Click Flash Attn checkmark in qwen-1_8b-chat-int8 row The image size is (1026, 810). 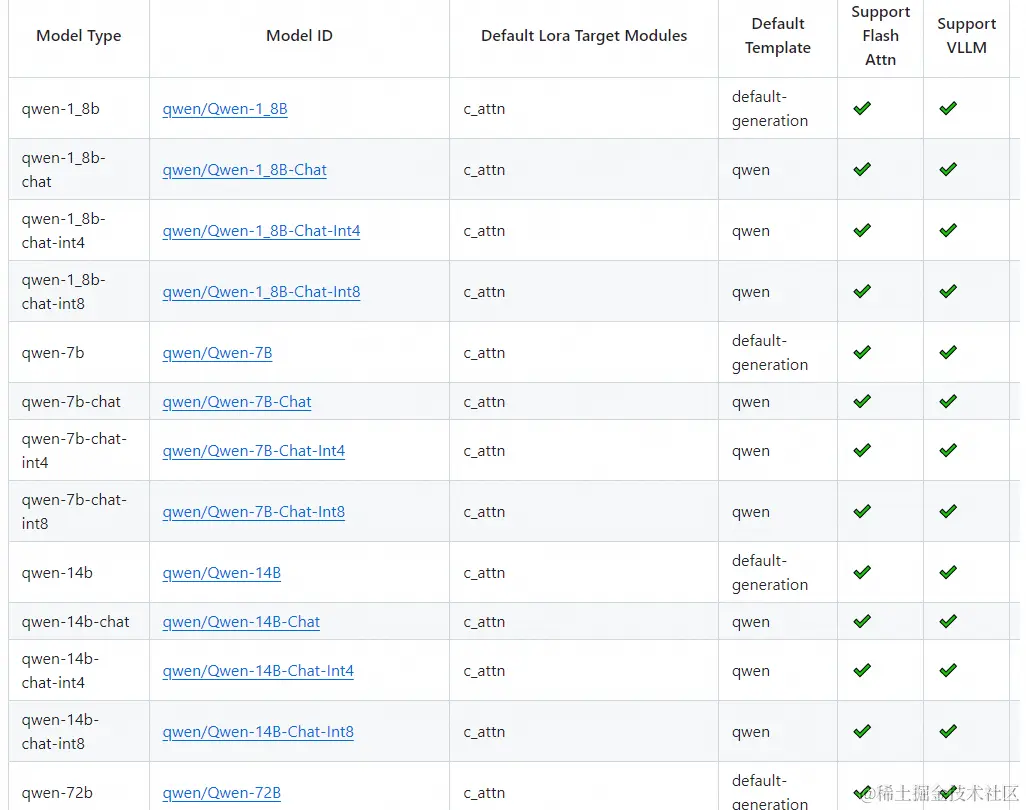(x=862, y=291)
